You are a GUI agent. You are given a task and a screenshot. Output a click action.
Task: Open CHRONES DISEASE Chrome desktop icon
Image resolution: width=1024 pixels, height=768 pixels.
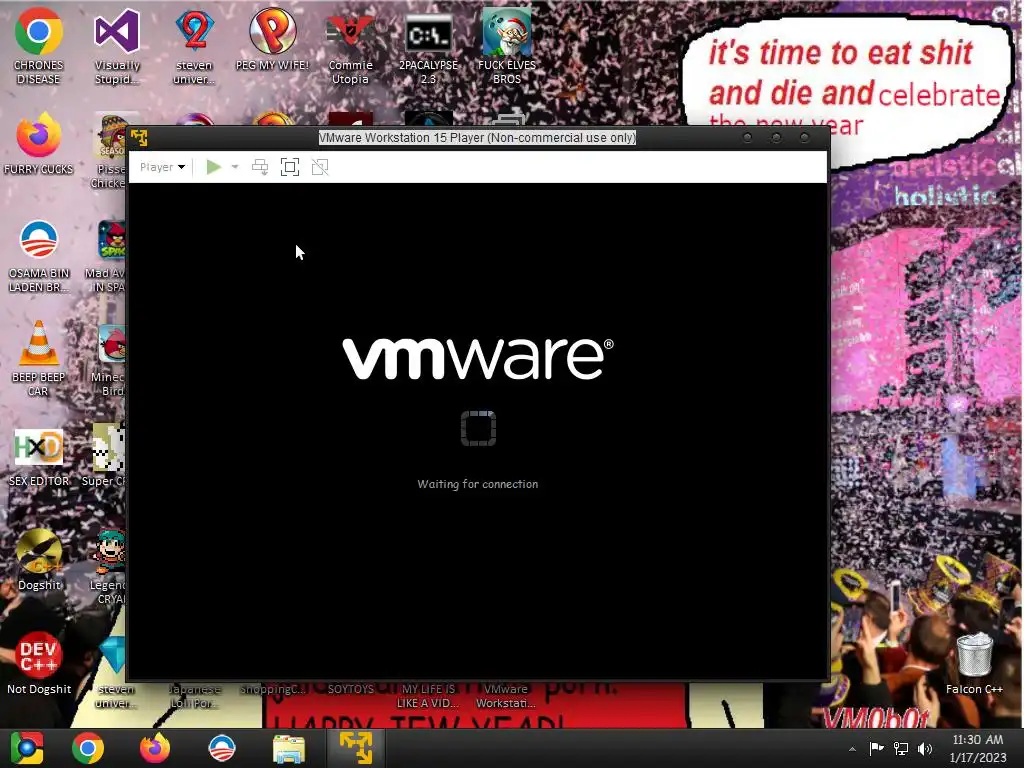tap(39, 46)
